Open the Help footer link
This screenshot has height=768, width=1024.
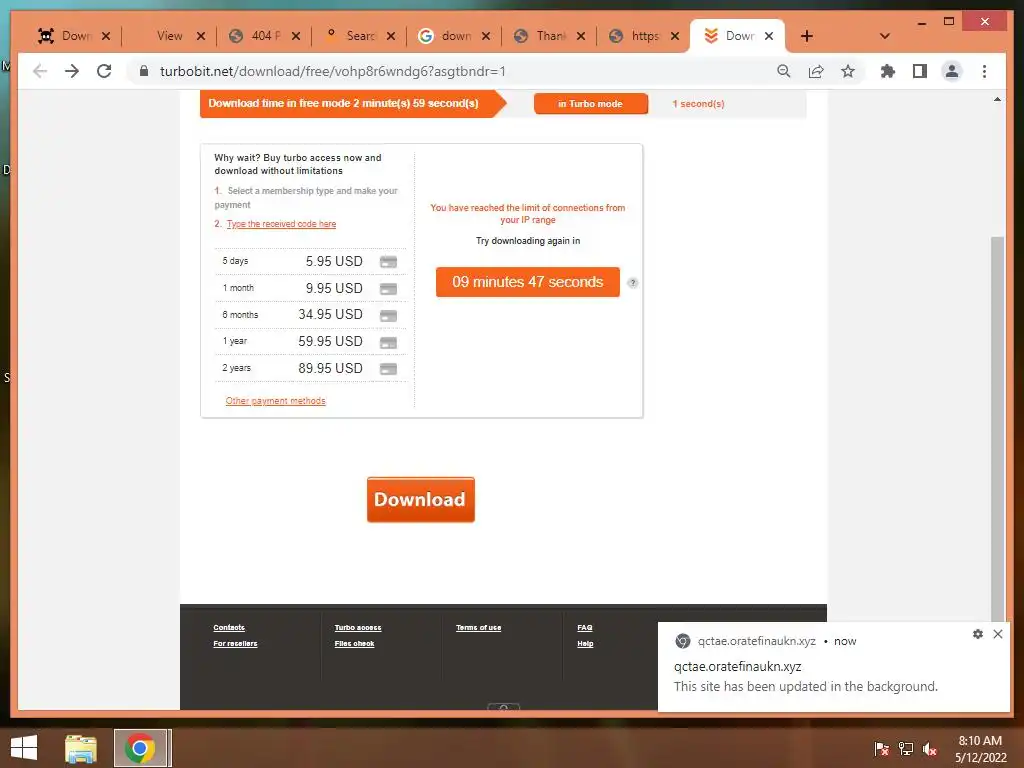pyautogui.click(x=585, y=644)
